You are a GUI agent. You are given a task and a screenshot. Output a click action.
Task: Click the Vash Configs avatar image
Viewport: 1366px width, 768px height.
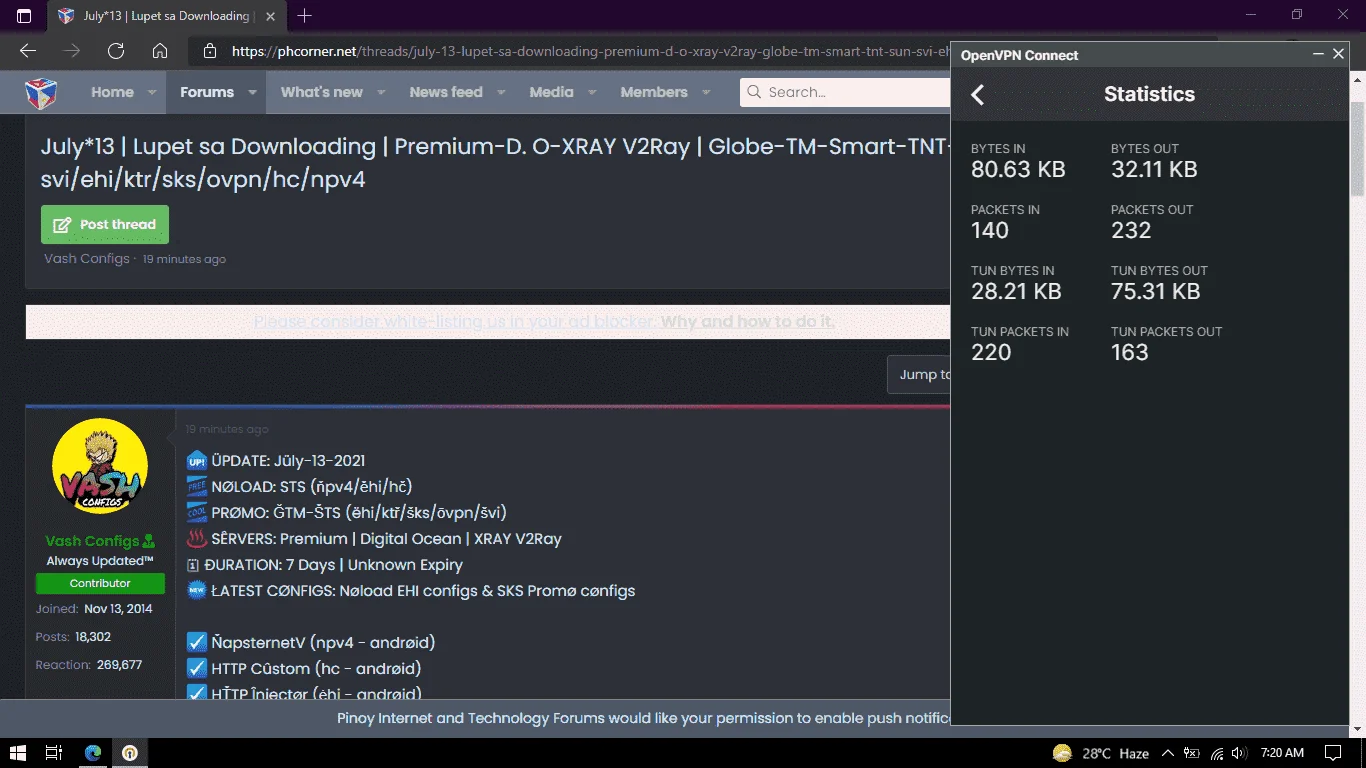pyautogui.click(x=100, y=467)
